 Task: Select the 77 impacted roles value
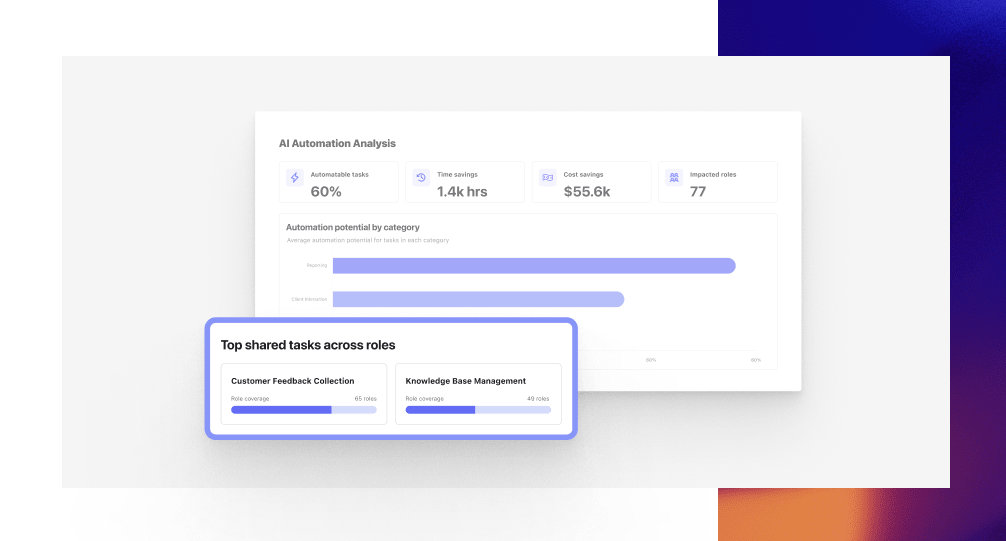698,191
